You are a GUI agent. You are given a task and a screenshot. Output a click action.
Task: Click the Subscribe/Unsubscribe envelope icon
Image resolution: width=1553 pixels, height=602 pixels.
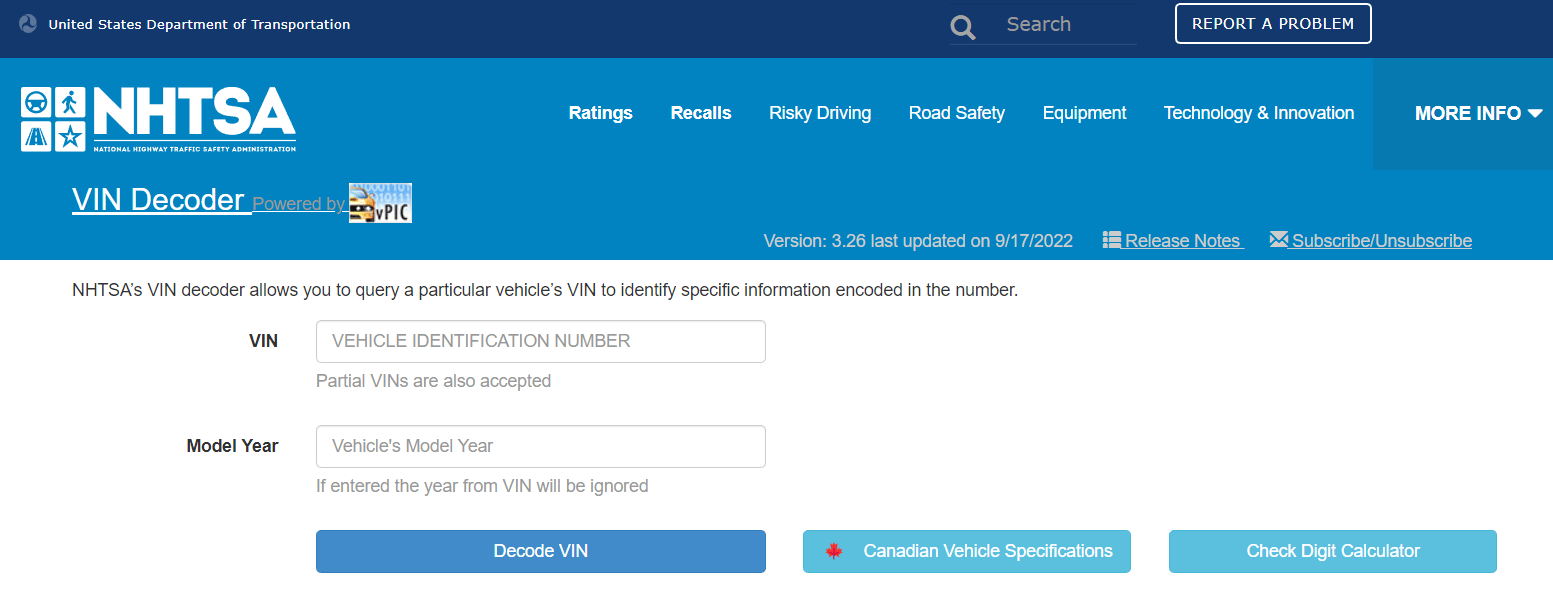point(1278,238)
